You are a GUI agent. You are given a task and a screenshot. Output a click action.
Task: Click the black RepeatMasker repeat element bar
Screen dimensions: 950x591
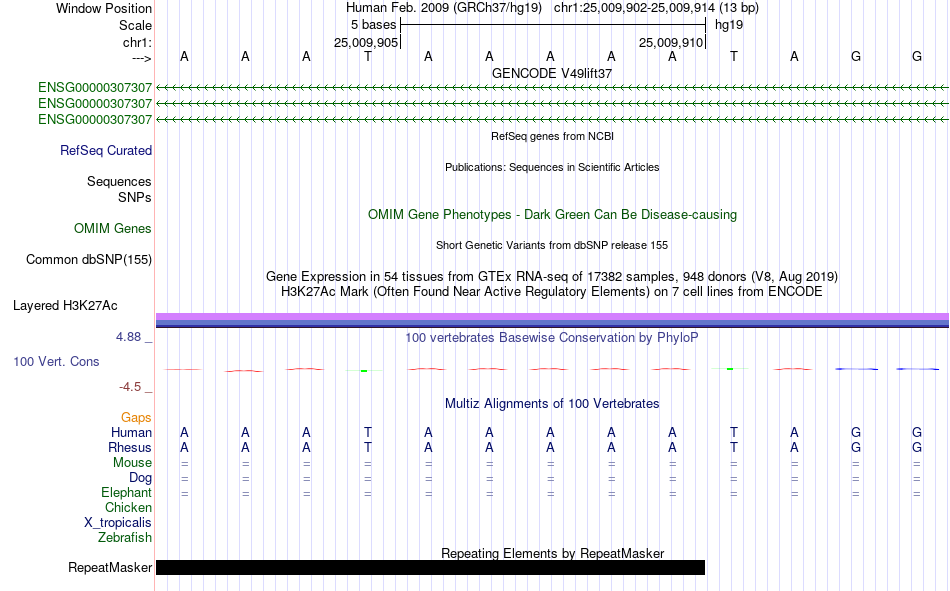coord(431,567)
